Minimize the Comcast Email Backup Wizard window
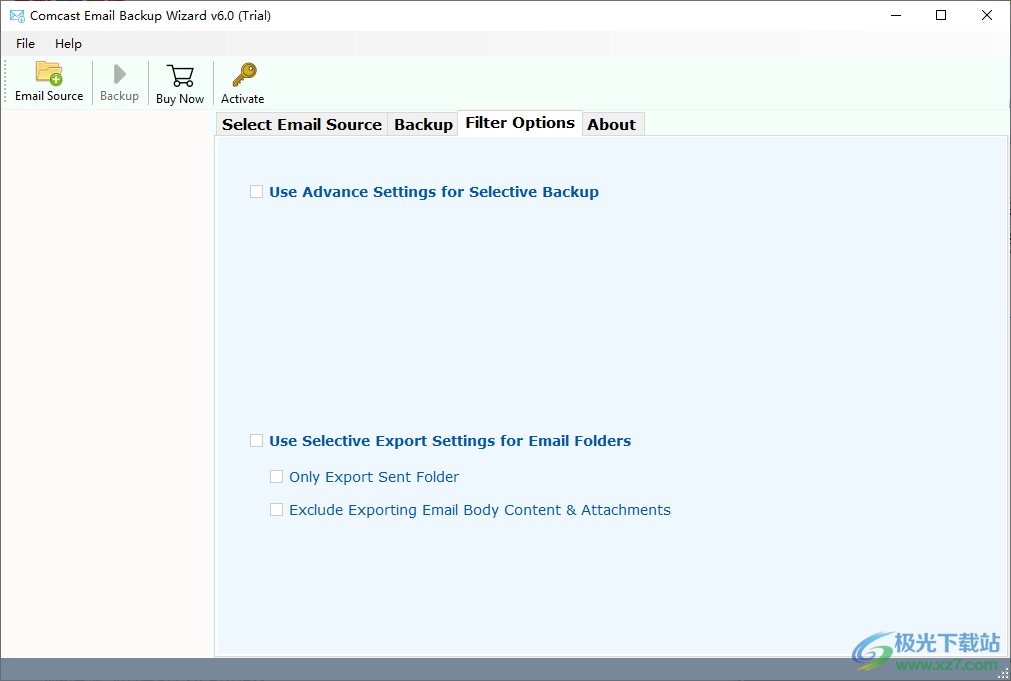Image resolution: width=1011 pixels, height=681 pixels. pos(896,15)
